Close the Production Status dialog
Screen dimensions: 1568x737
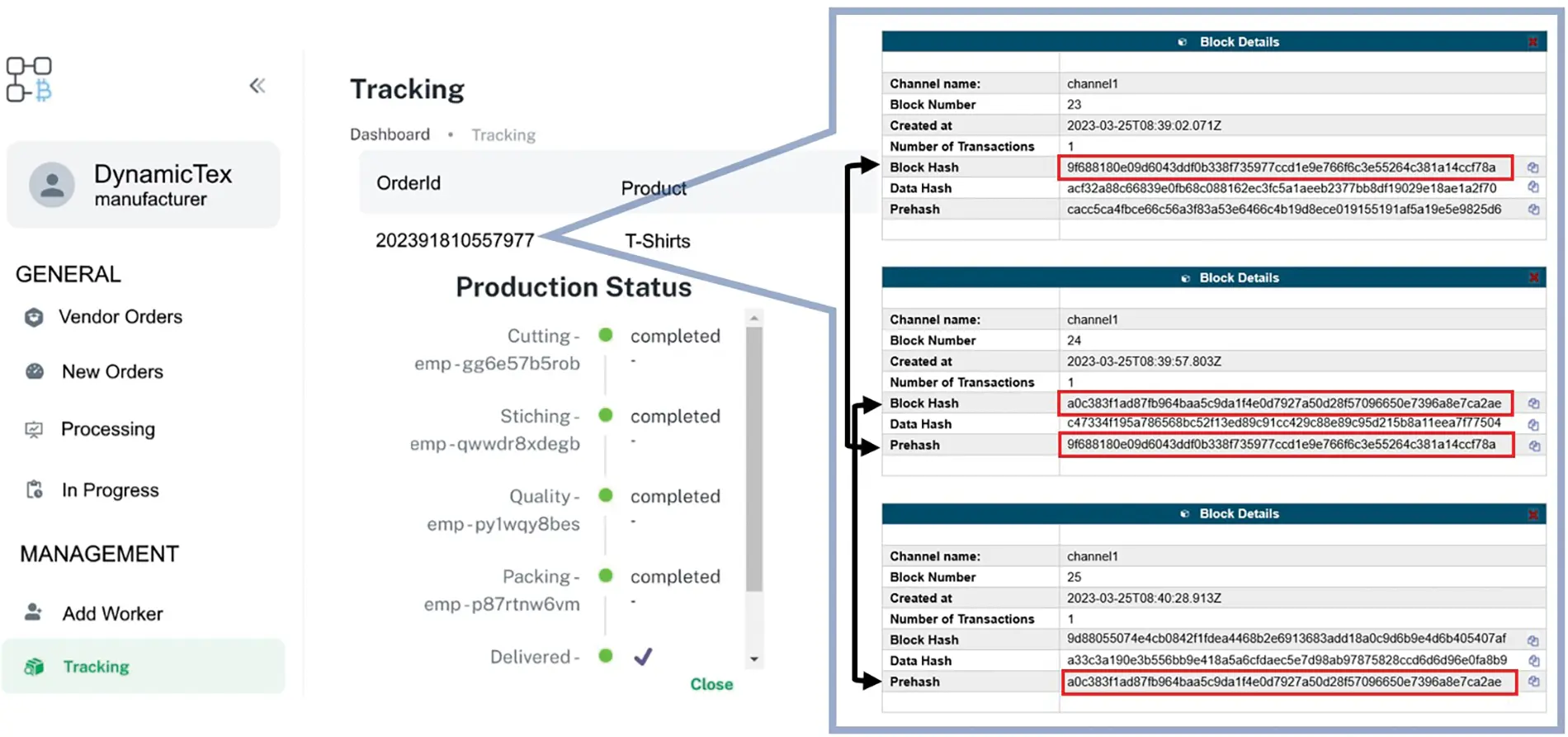pyautogui.click(x=711, y=684)
